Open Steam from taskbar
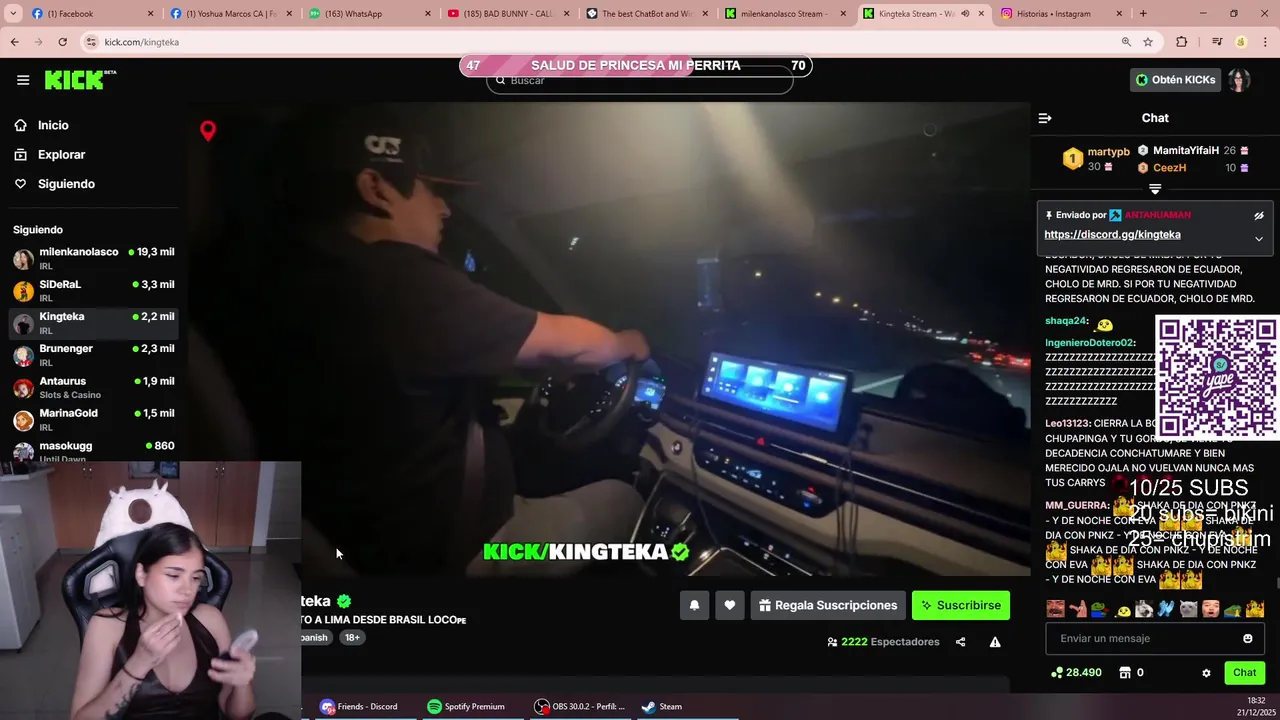Image resolution: width=1280 pixels, height=720 pixels. pyautogui.click(x=662, y=706)
